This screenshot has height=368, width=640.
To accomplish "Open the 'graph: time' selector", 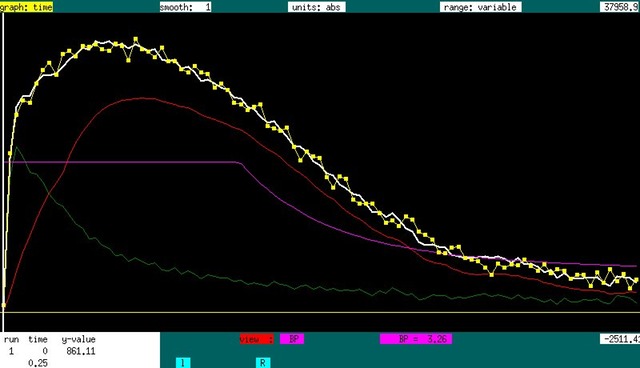I will (26, 7).
